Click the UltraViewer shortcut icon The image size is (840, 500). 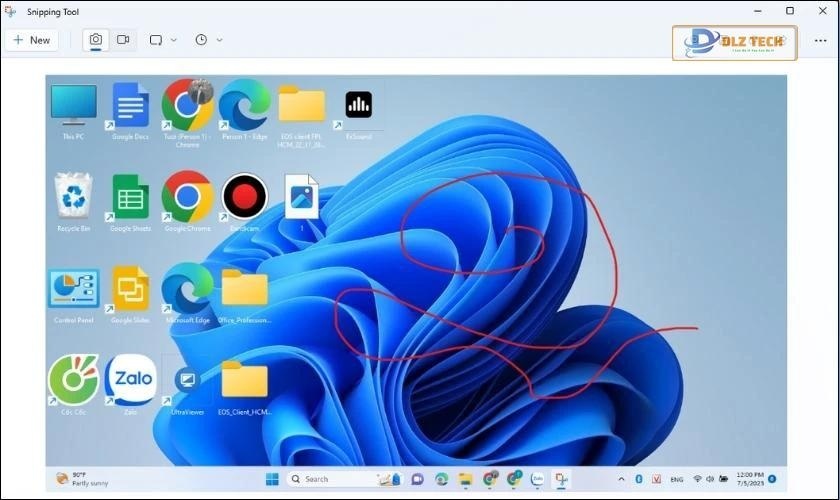(x=186, y=380)
